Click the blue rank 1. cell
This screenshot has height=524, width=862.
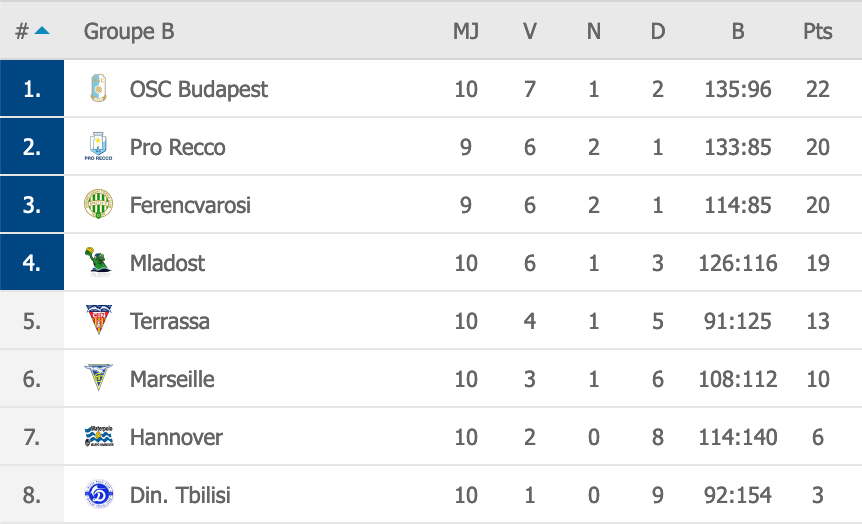32,89
